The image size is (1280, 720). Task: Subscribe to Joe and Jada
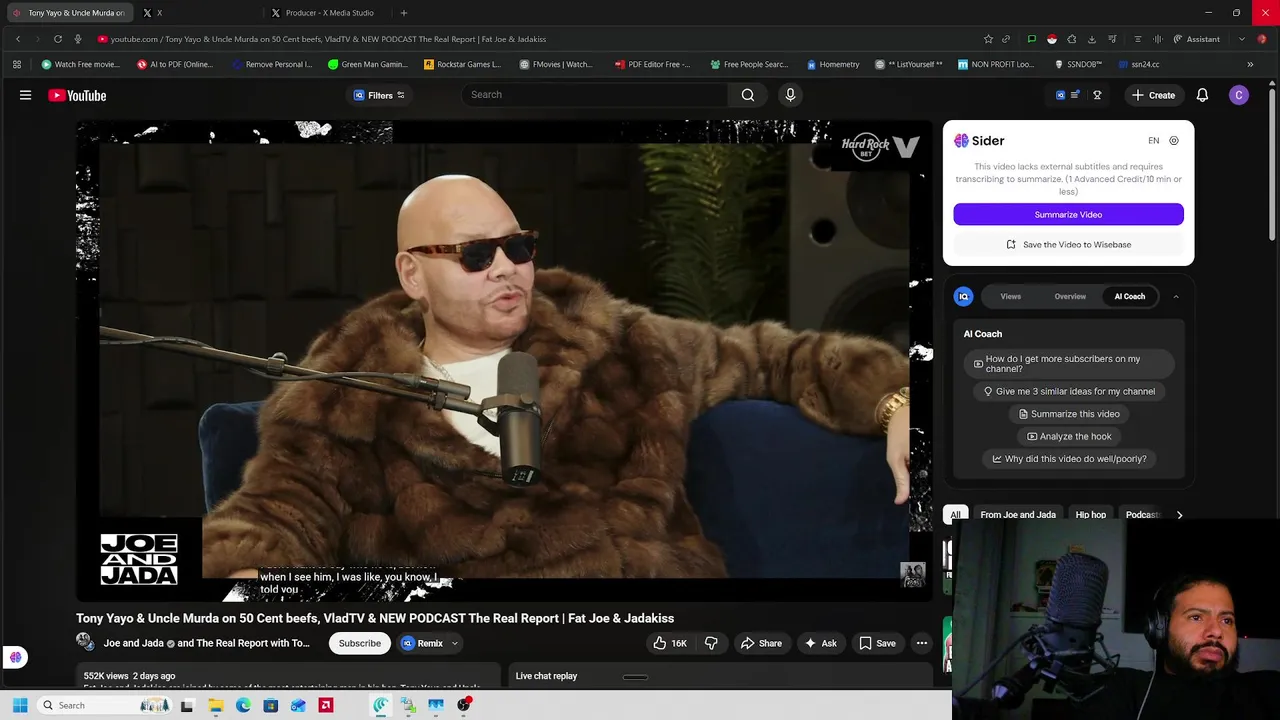click(x=359, y=643)
